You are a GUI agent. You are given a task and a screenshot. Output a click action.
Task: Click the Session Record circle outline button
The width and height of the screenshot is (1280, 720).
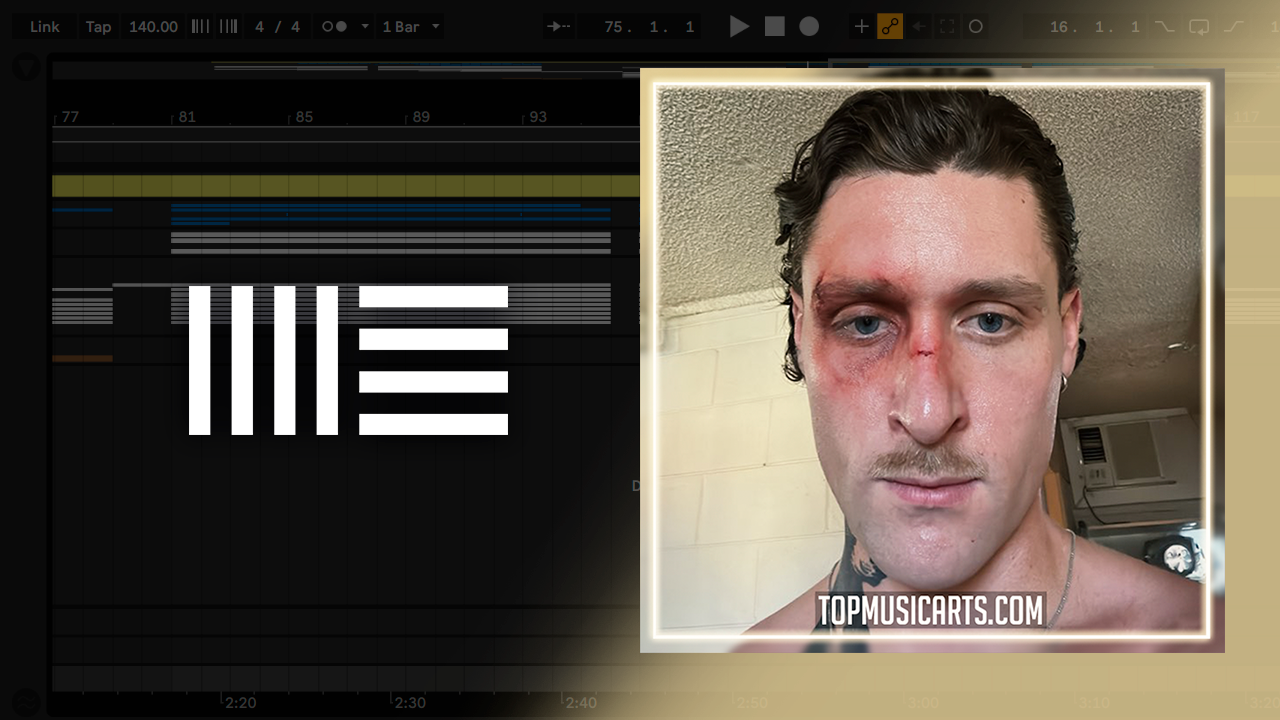point(976,27)
